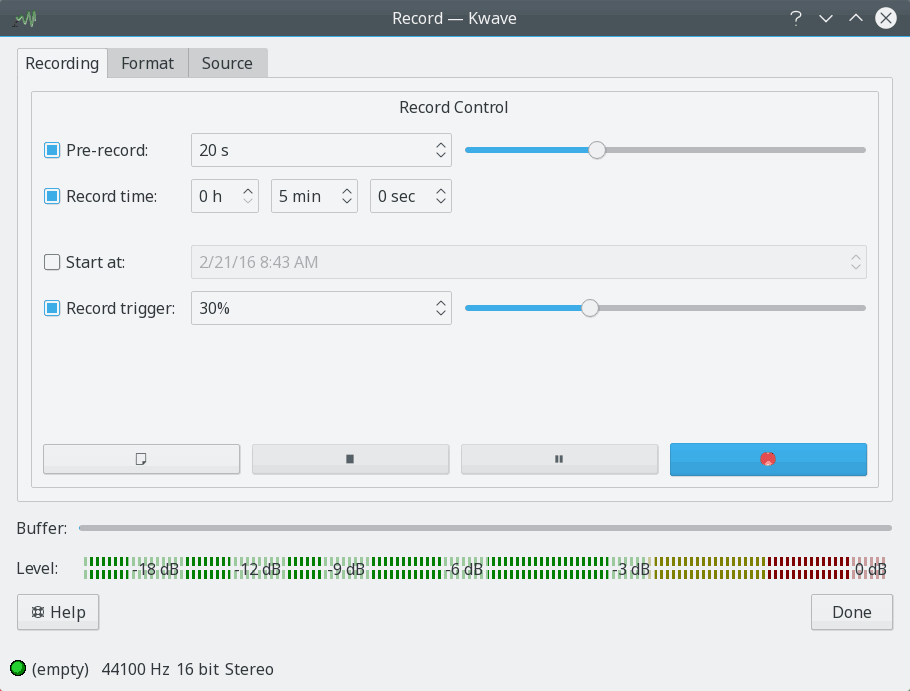
Task: Click the stop recording button
Action: pyautogui.click(x=351, y=460)
